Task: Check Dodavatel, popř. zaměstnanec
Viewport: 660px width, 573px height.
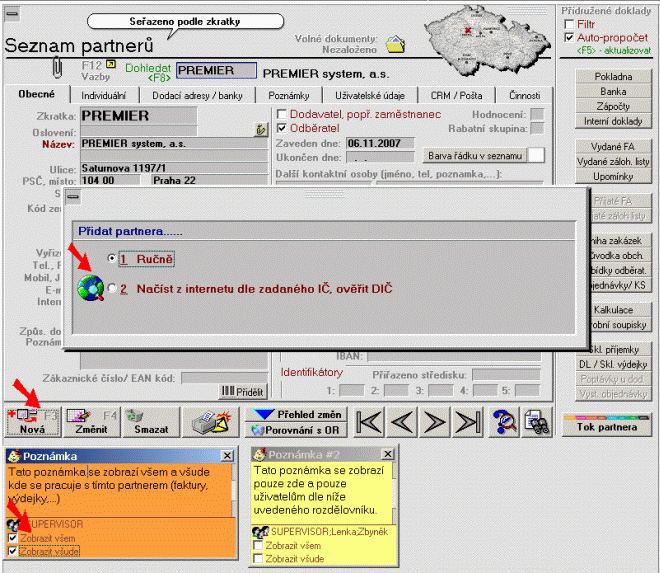Action: tap(282, 114)
